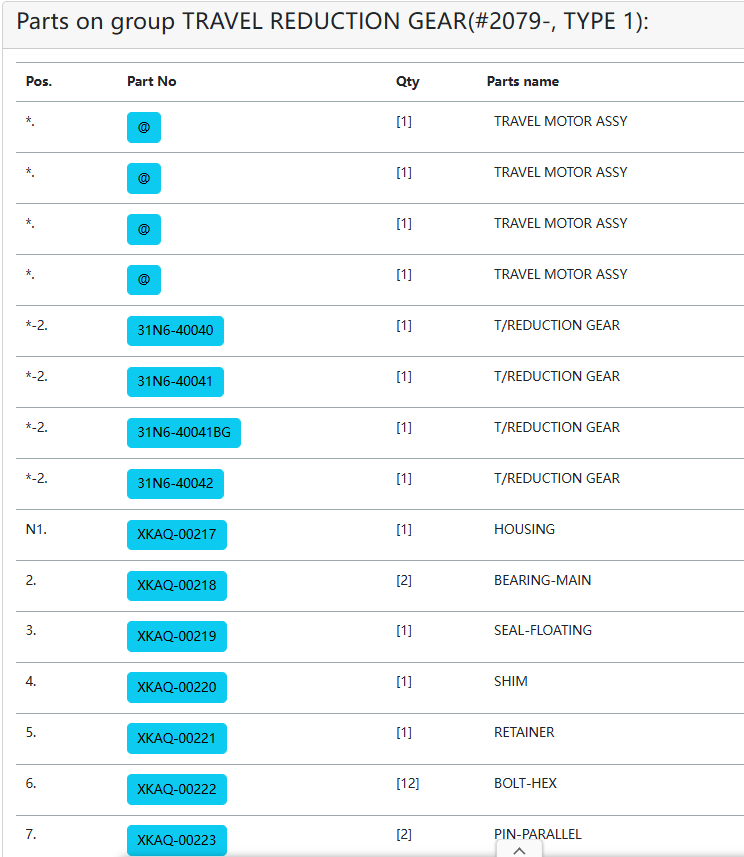This screenshot has height=857, width=744.
Task: Select the XKAQ-00223 pin-parallel part
Action: click(x=177, y=840)
